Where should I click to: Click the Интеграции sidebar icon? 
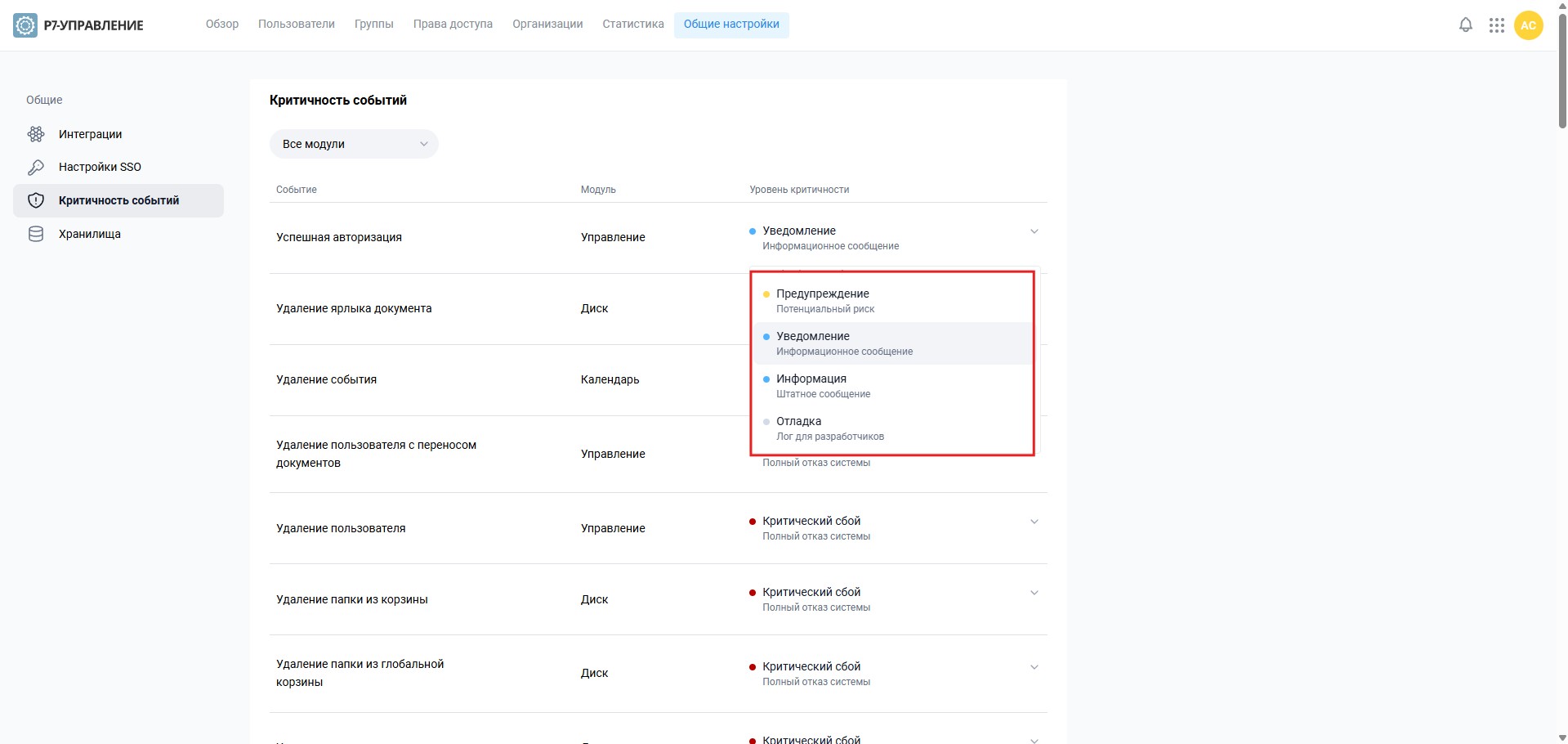pyautogui.click(x=36, y=134)
